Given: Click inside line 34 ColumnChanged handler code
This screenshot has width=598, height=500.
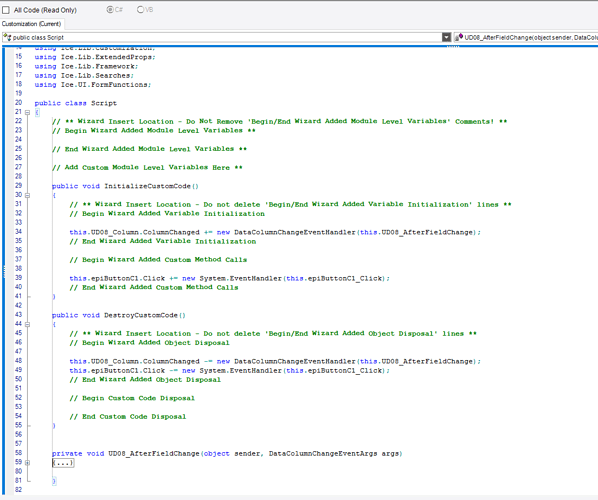Looking at the screenshot, I should tap(275, 232).
